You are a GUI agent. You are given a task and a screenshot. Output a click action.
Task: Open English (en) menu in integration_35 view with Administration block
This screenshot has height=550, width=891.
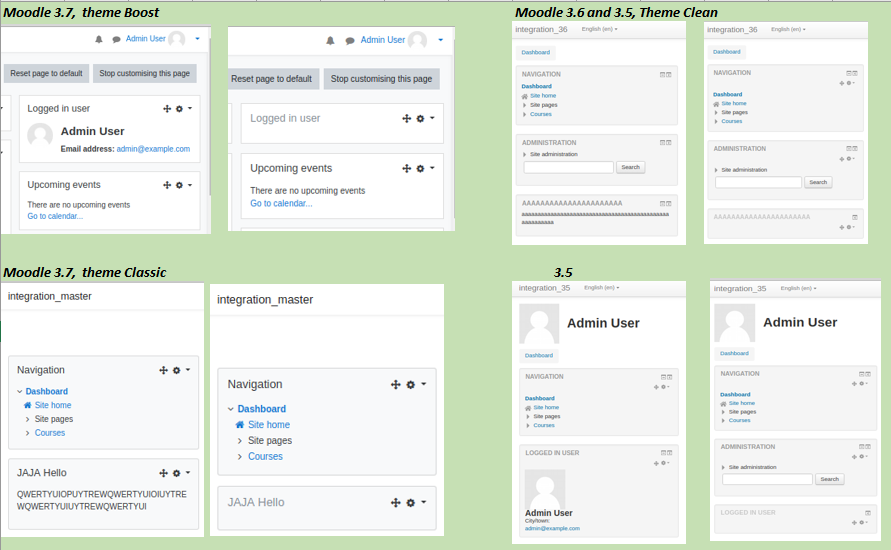point(798,288)
